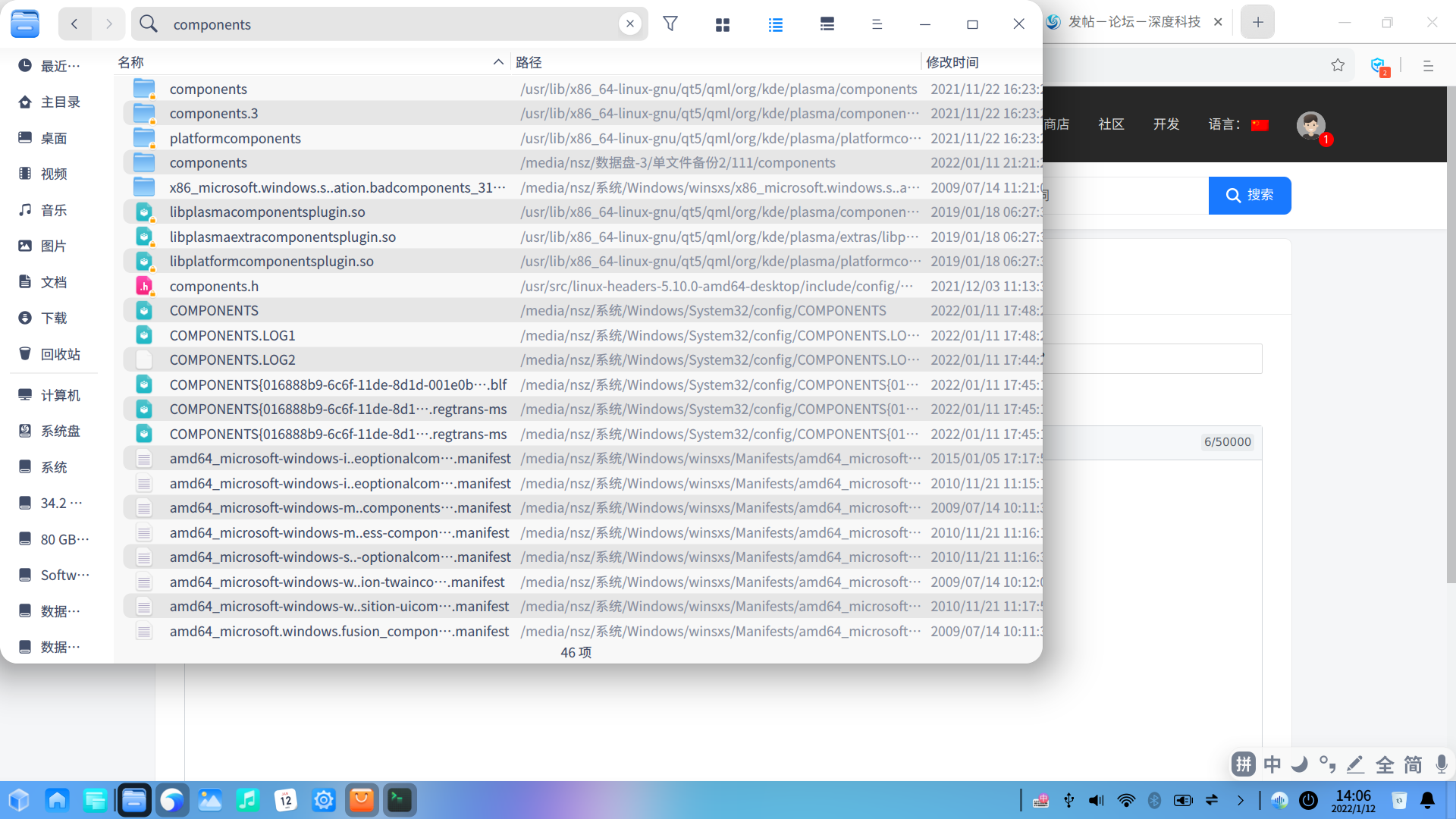Sort by 修改时间 column
Screen dimensions: 1456x819
[x=952, y=62]
